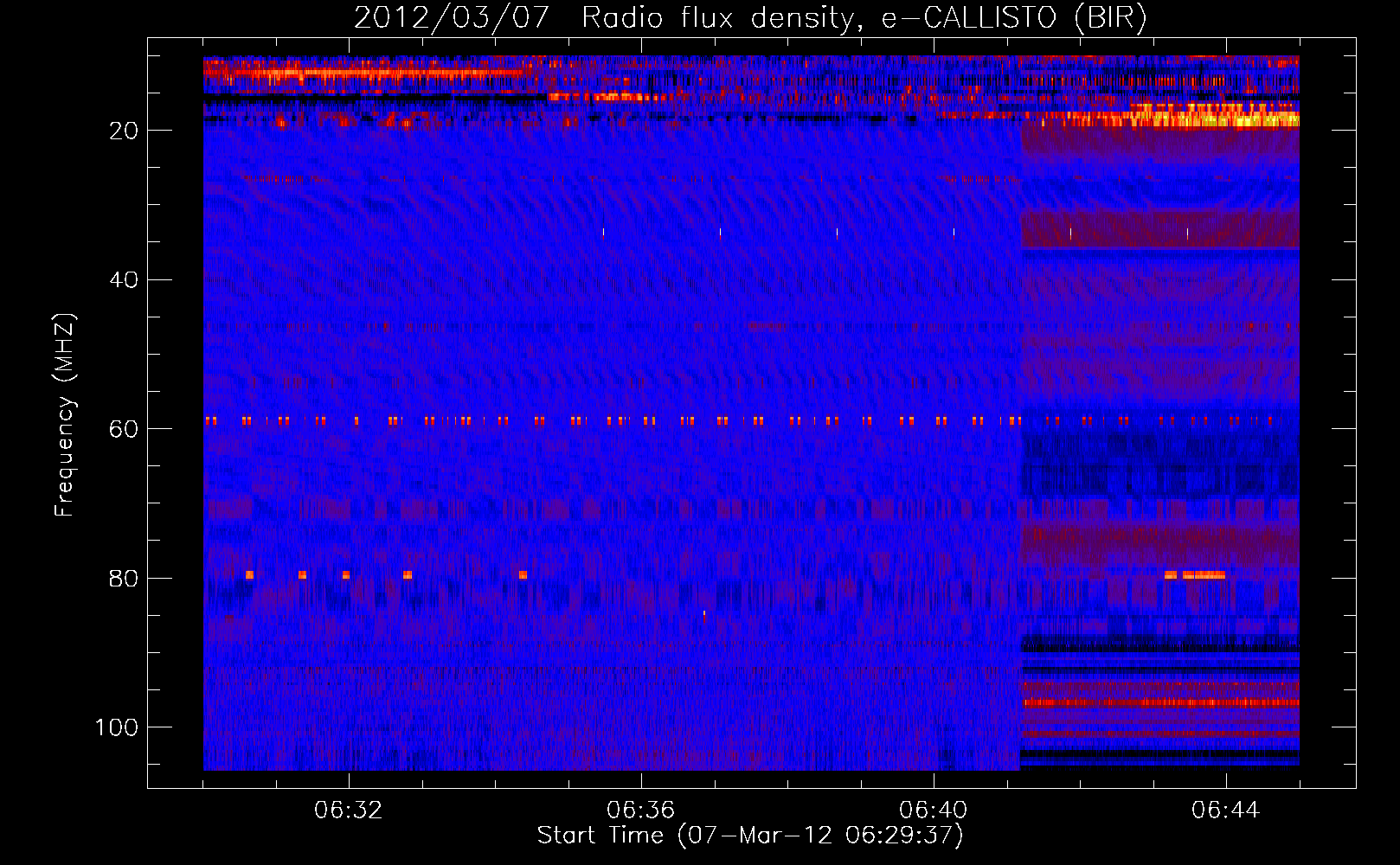This screenshot has width=1400, height=865.
Task: Click the 40 frequency tick label
Action: click(x=124, y=280)
